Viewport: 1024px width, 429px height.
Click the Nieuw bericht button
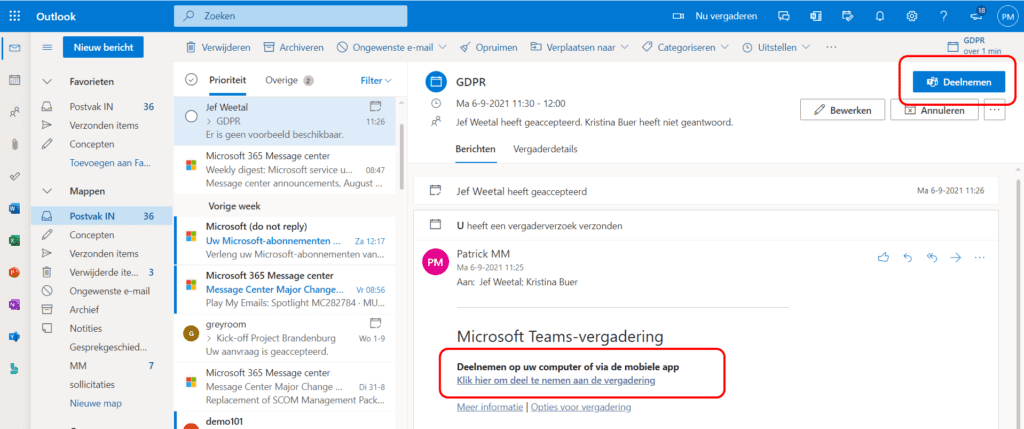click(x=103, y=47)
